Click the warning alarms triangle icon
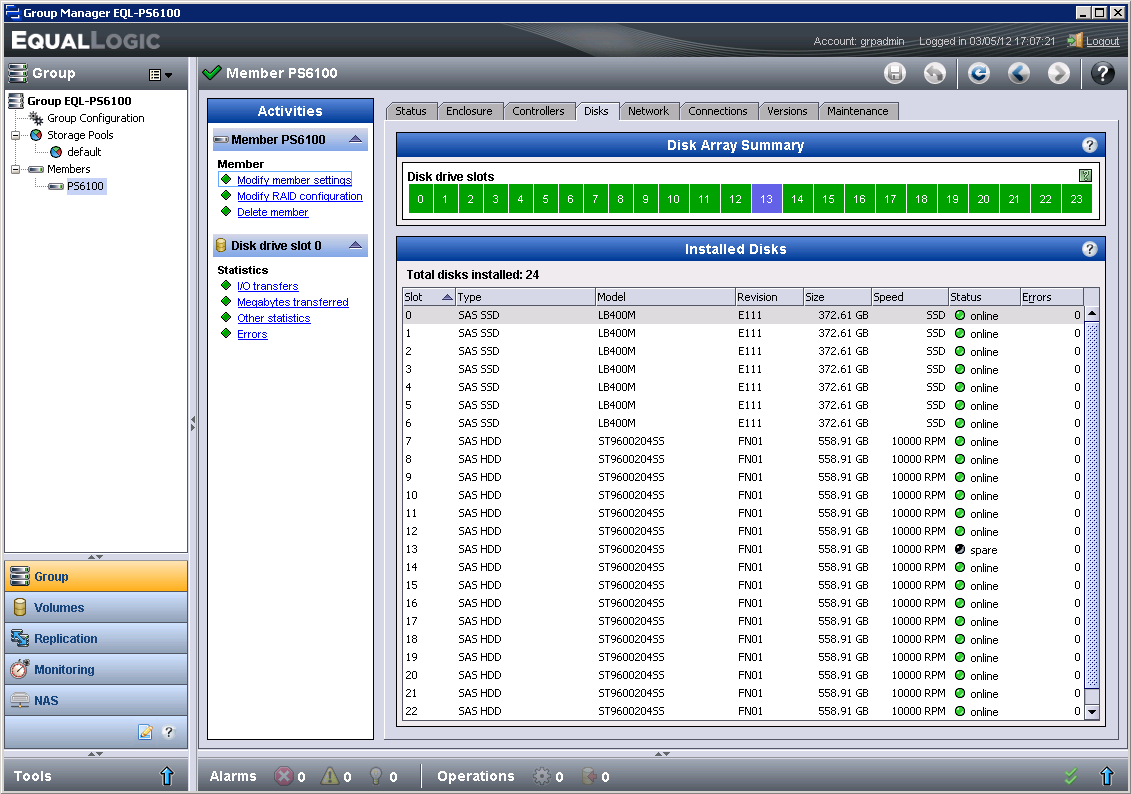Screen dimensions: 1131x794 pos(330,776)
